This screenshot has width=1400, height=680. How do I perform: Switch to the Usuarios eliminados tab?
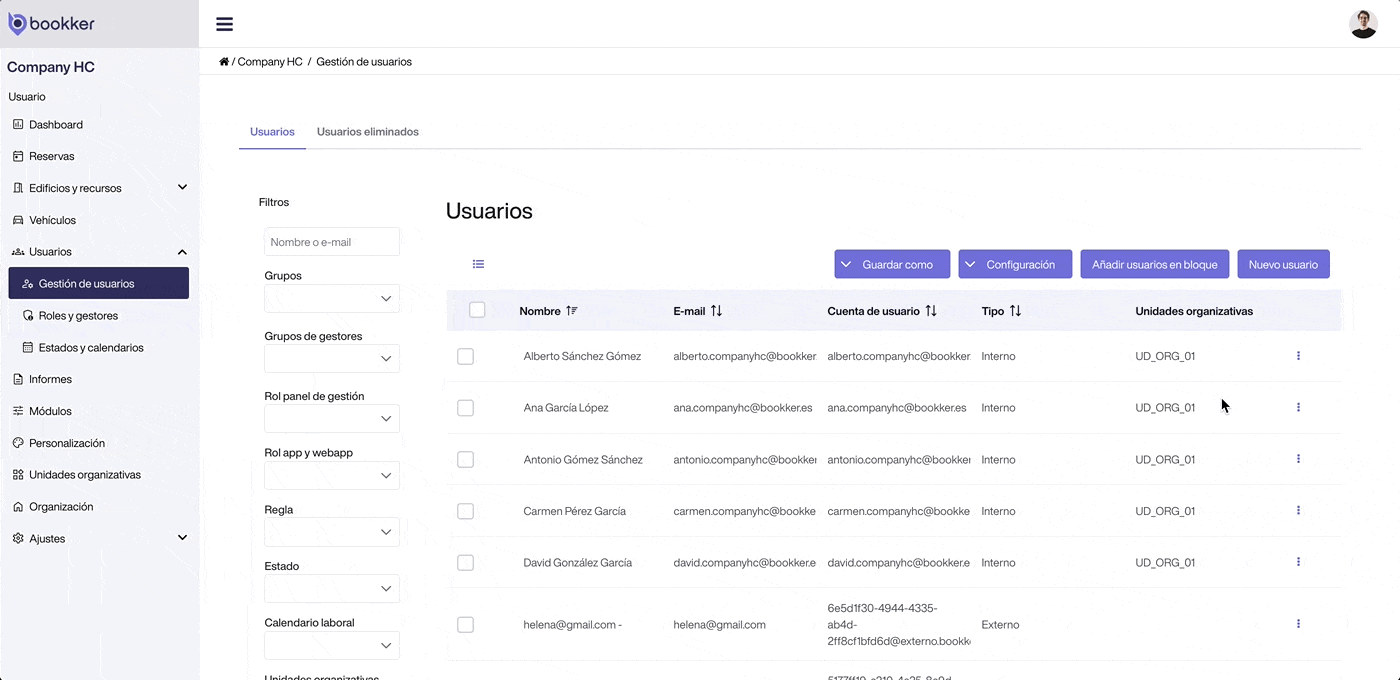[x=367, y=132]
